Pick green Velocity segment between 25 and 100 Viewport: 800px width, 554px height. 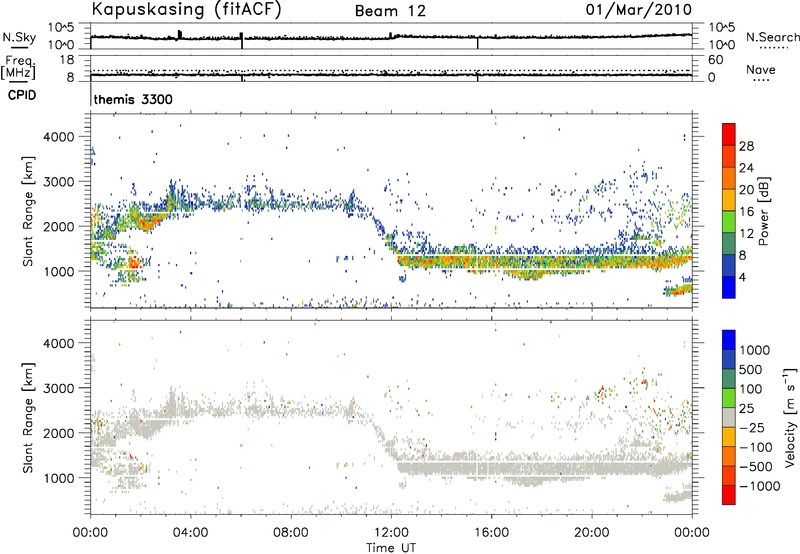(x=729, y=398)
